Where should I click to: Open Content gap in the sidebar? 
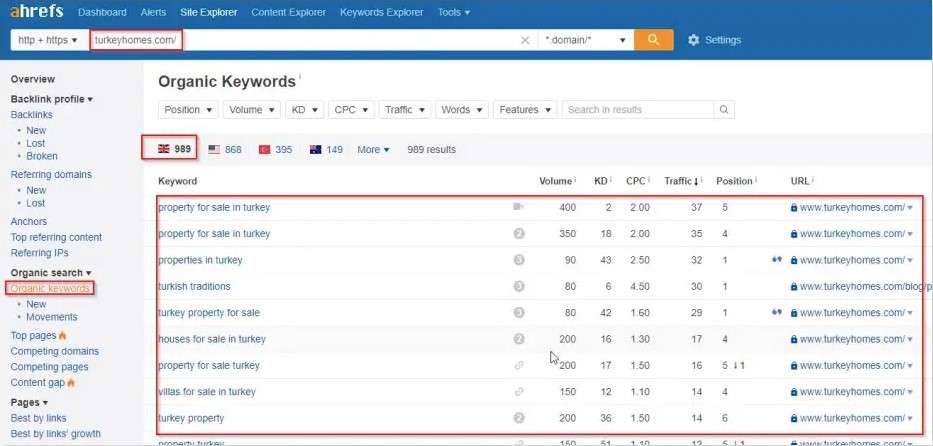pos(37,383)
